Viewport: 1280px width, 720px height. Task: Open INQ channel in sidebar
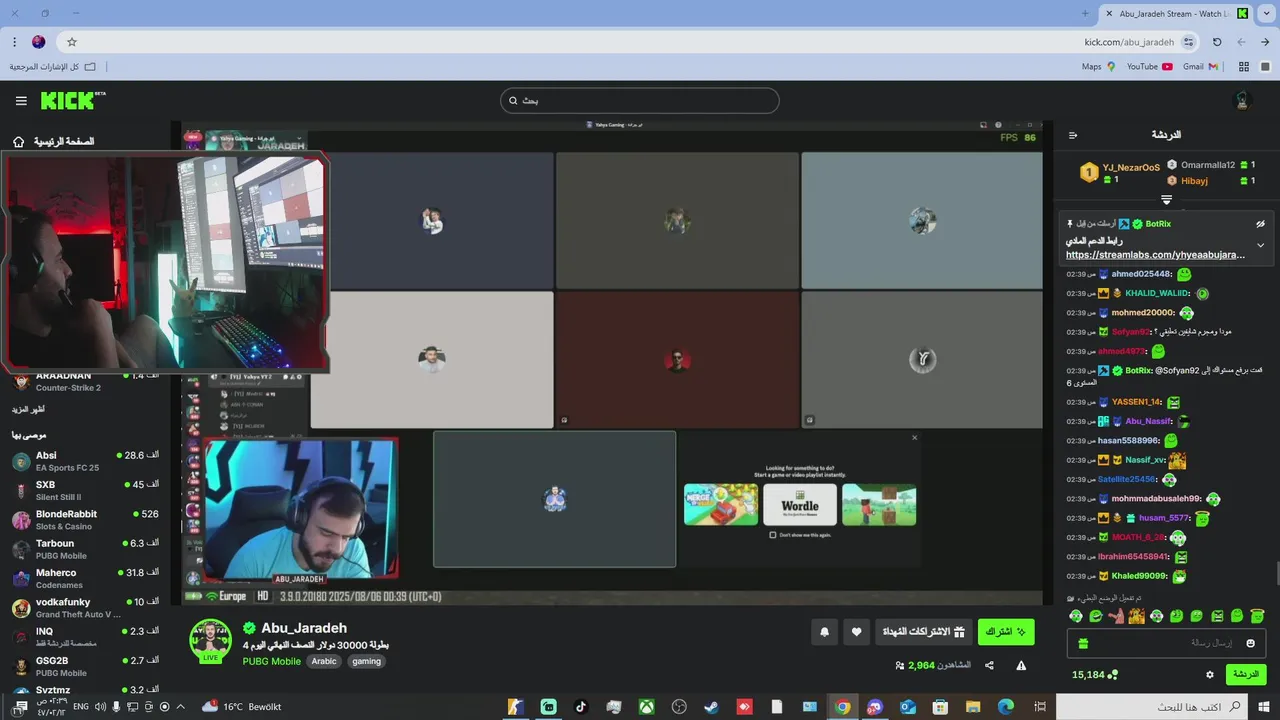pyautogui.click(x=85, y=637)
